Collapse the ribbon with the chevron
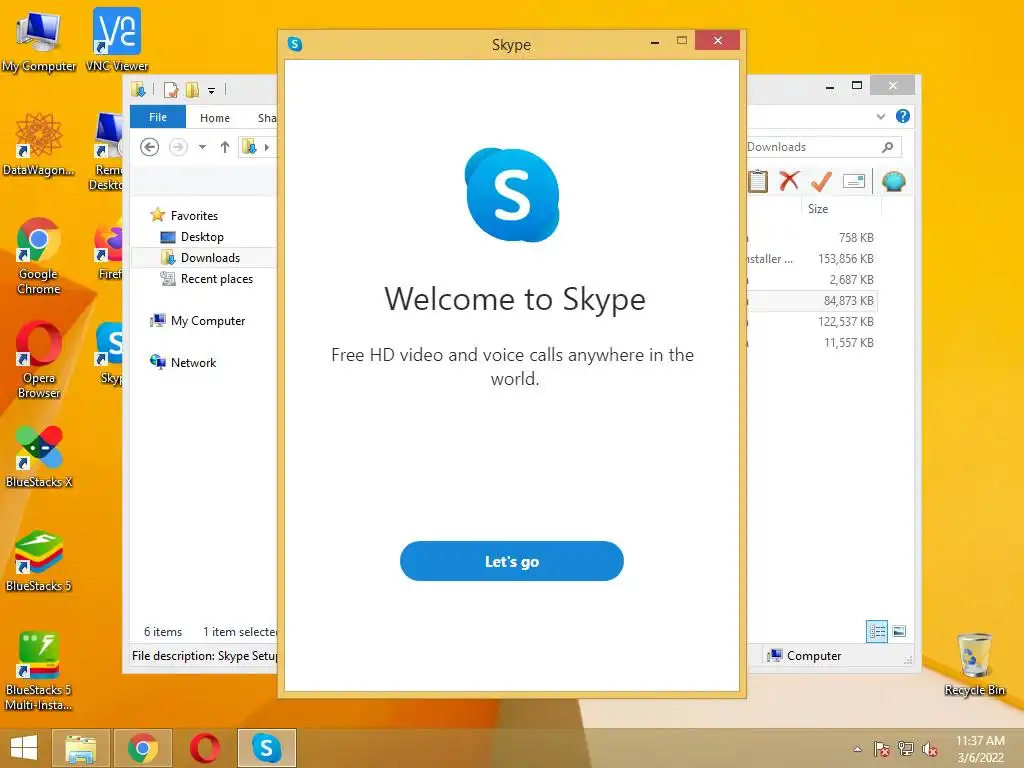 [x=880, y=116]
